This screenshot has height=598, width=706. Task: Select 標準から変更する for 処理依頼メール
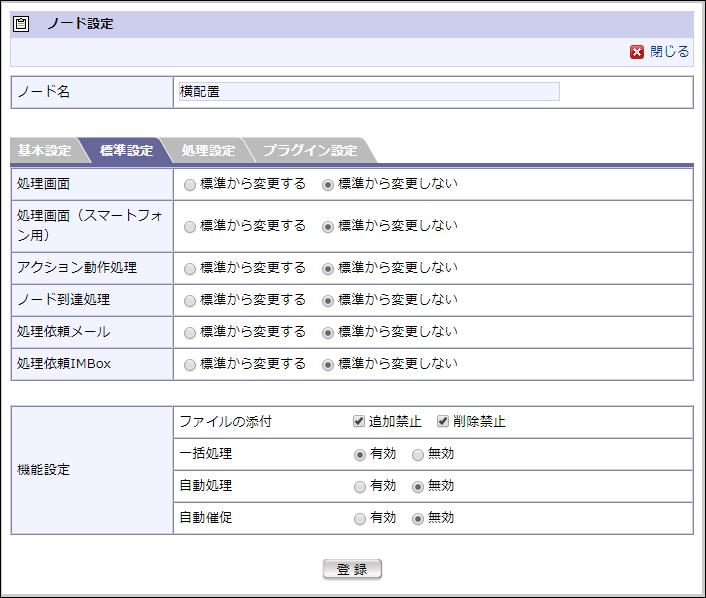coord(190,332)
